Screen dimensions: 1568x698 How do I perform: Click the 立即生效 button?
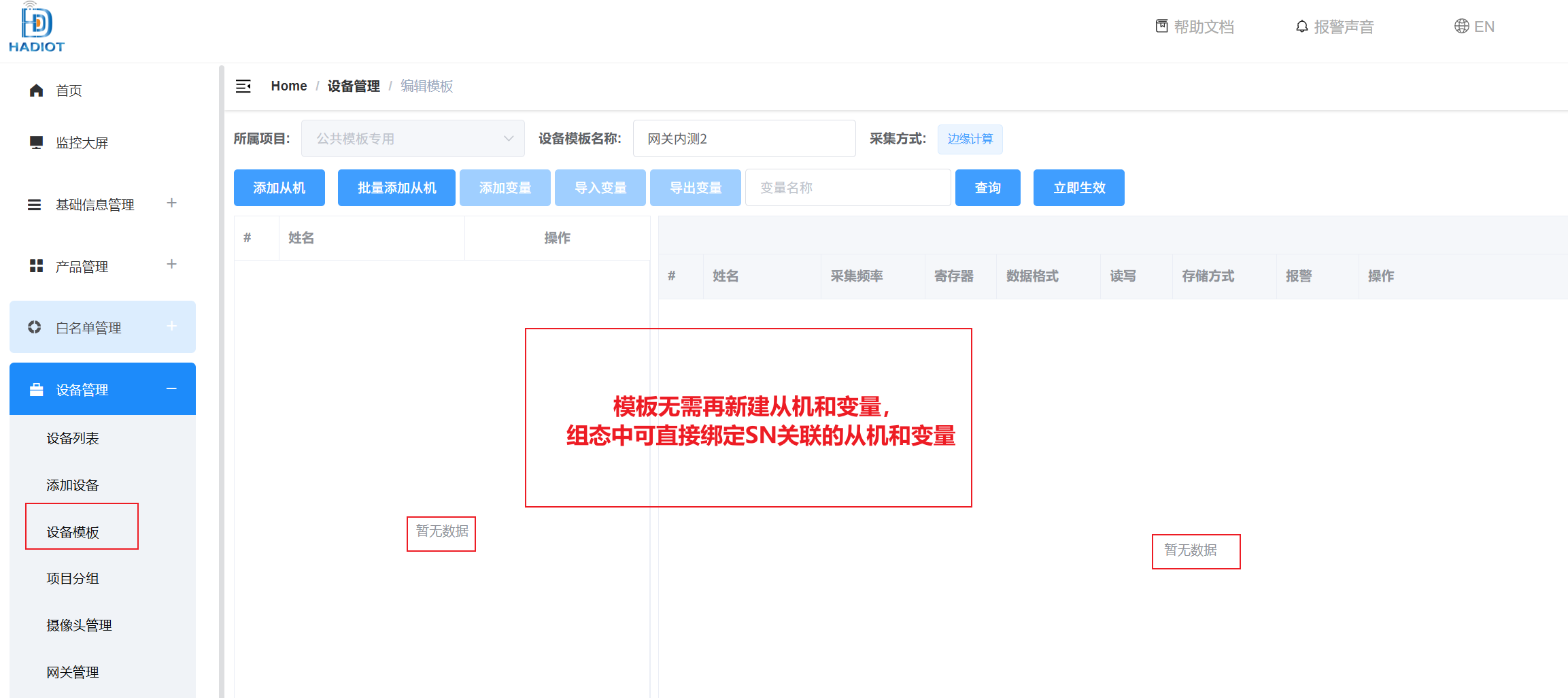point(1079,188)
